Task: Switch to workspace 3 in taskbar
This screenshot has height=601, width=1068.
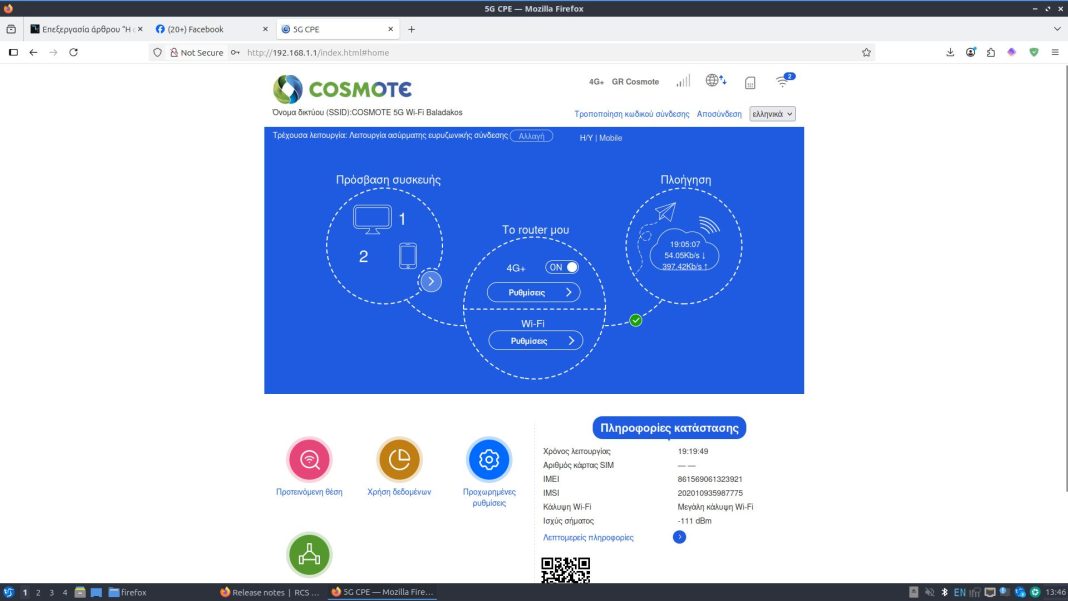Action: coord(52,593)
